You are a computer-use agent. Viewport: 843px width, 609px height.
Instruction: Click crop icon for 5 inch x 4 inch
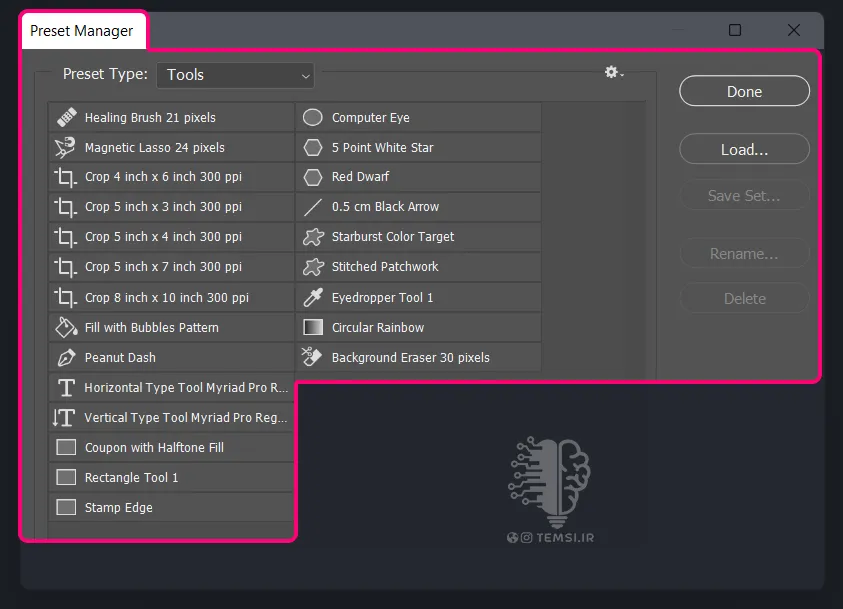coord(66,237)
